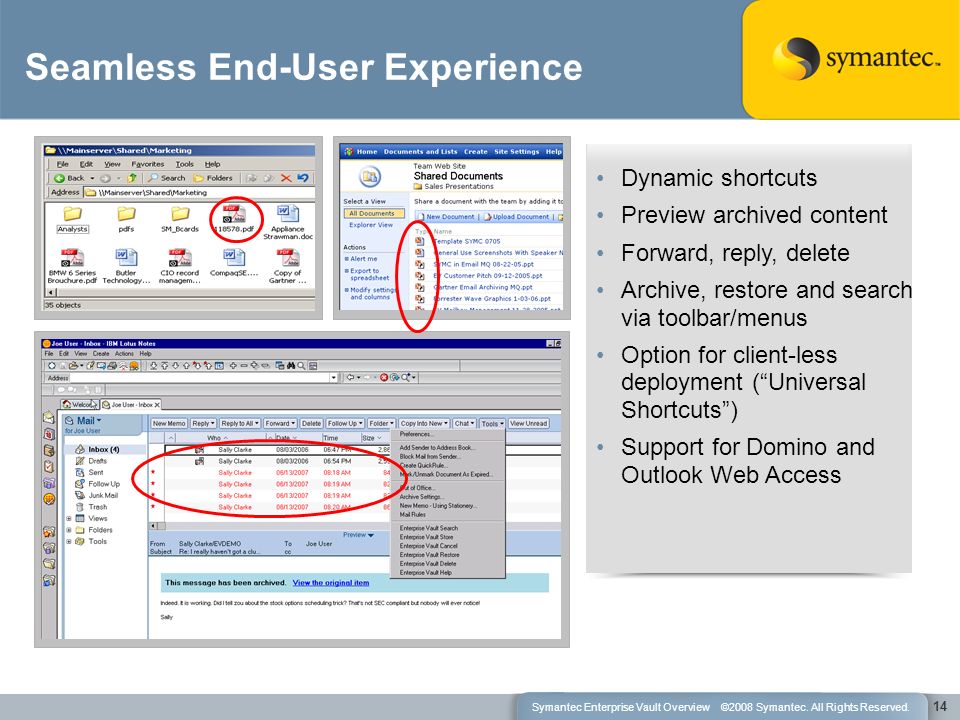960x720 pixels.
Task: Select the Butler Technology document
Action: [126, 266]
